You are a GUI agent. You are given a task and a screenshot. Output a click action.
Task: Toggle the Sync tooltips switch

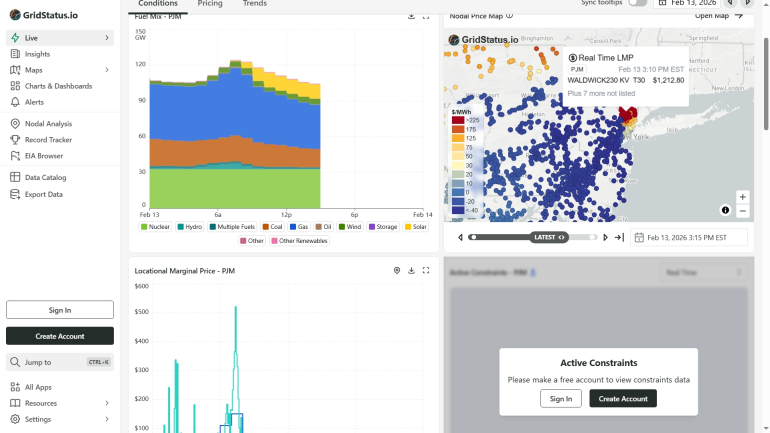point(636,4)
